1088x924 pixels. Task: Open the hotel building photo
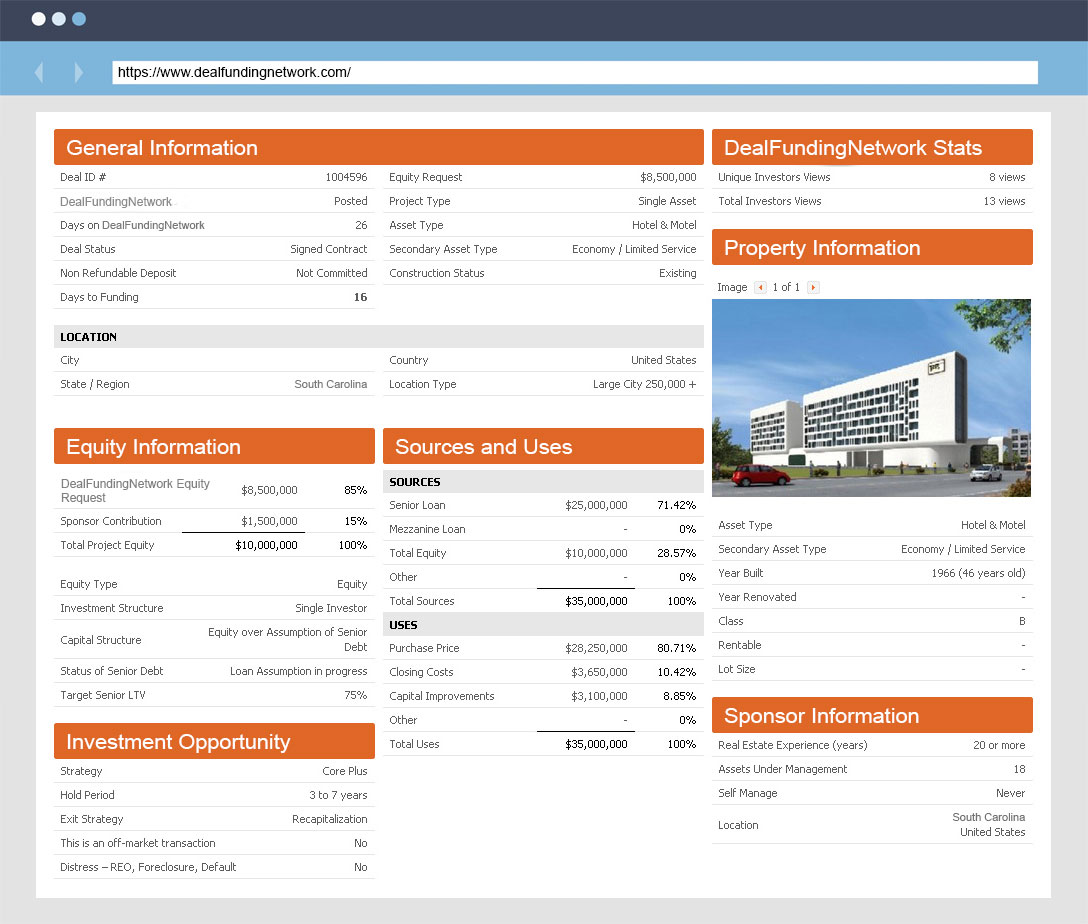pyautogui.click(x=871, y=398)
